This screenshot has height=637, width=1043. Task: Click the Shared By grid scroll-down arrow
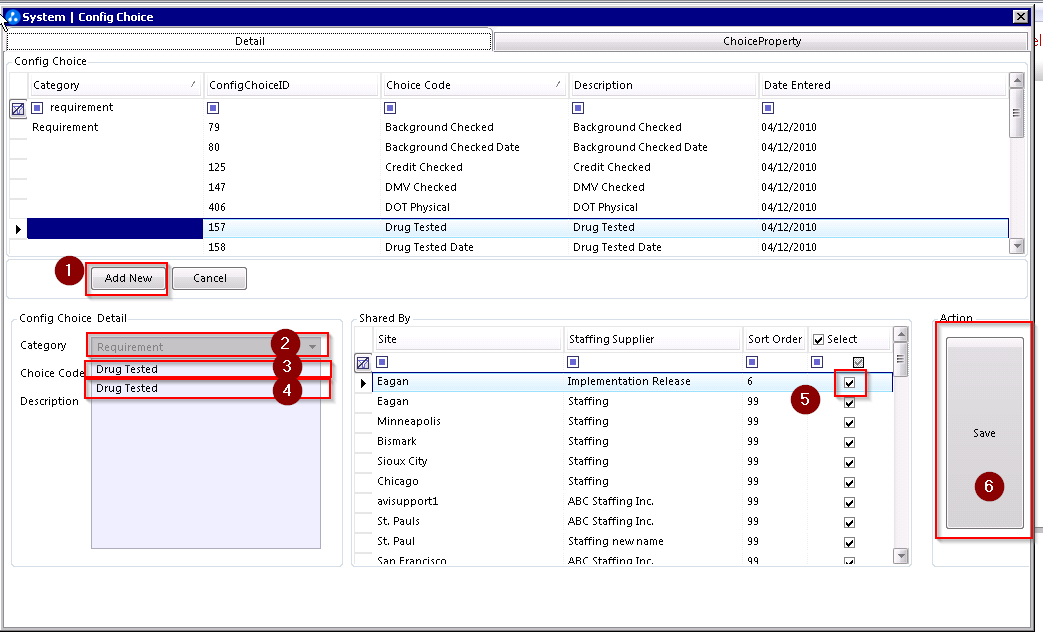[x=901, y=555]
